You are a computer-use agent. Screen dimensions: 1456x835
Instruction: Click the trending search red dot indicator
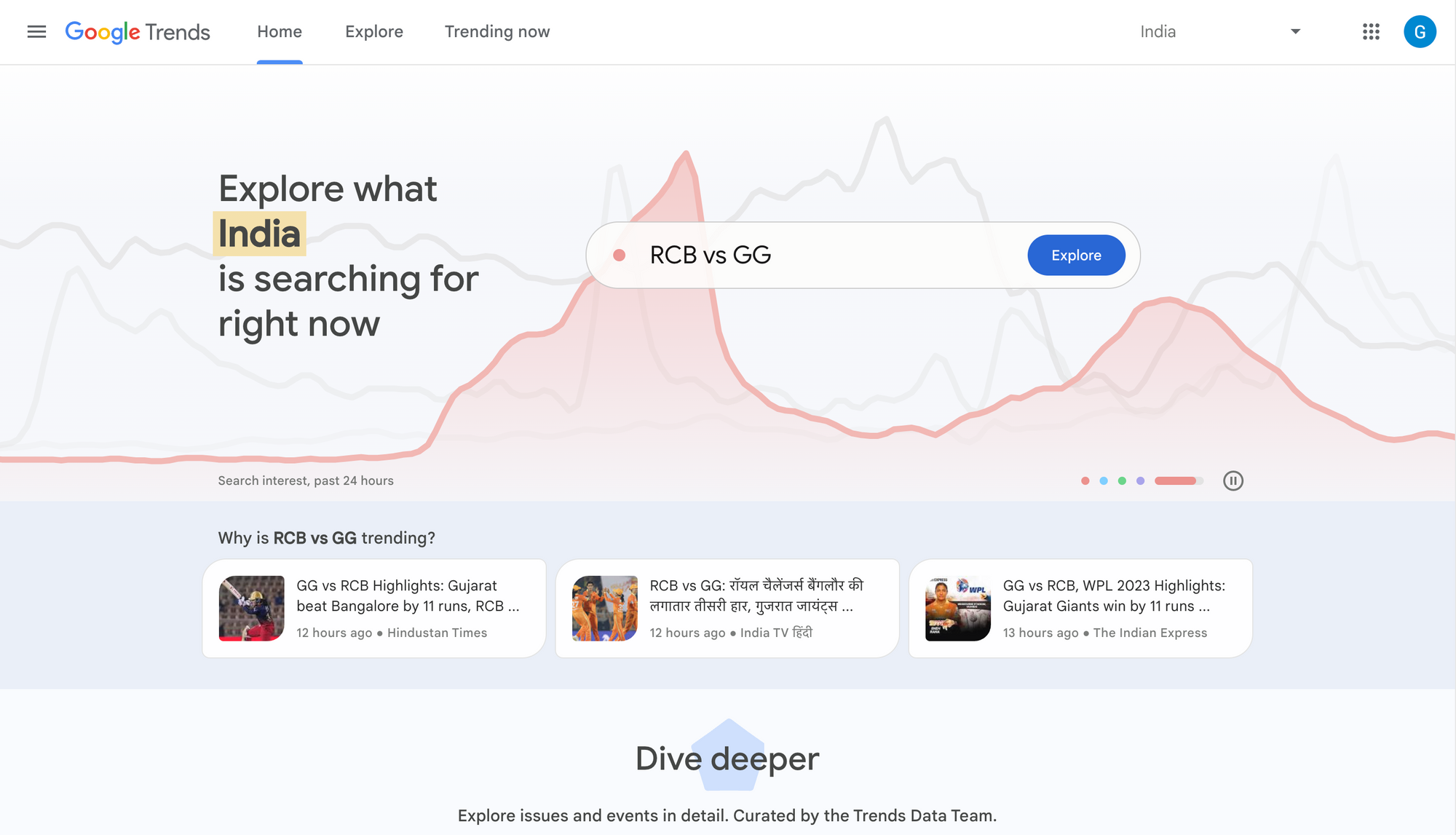click(1085, 480)
